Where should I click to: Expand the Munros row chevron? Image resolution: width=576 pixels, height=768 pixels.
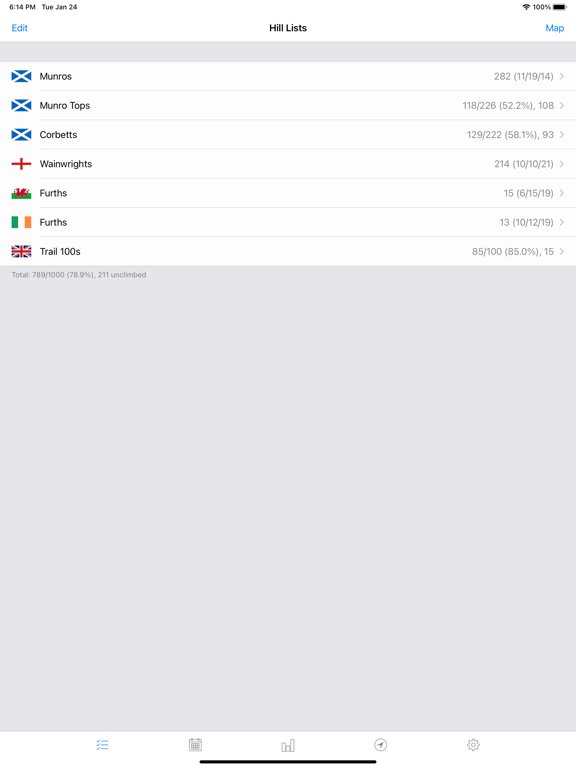(562, 76)
